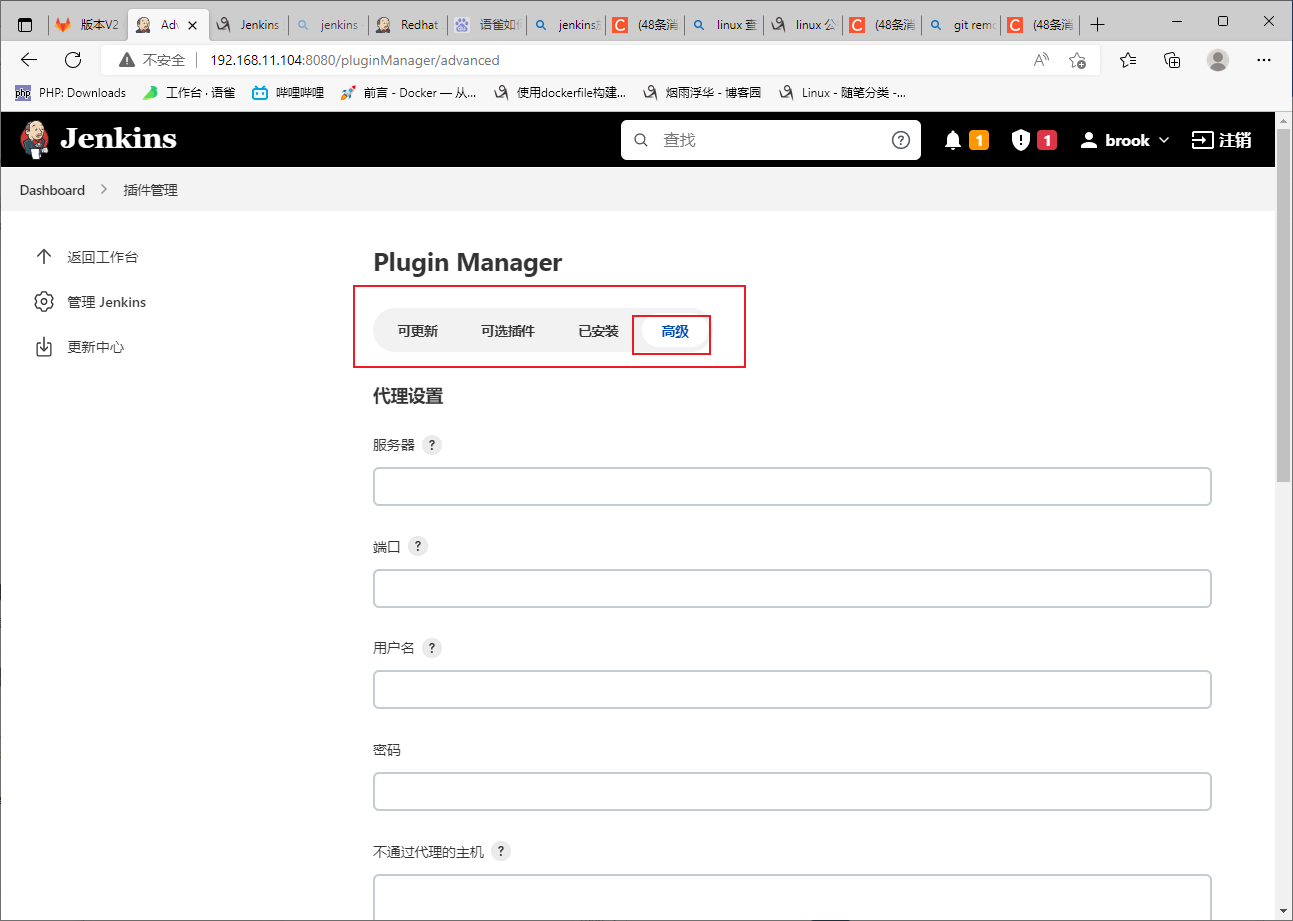Open the favorites list icon

coord(1128,60)
